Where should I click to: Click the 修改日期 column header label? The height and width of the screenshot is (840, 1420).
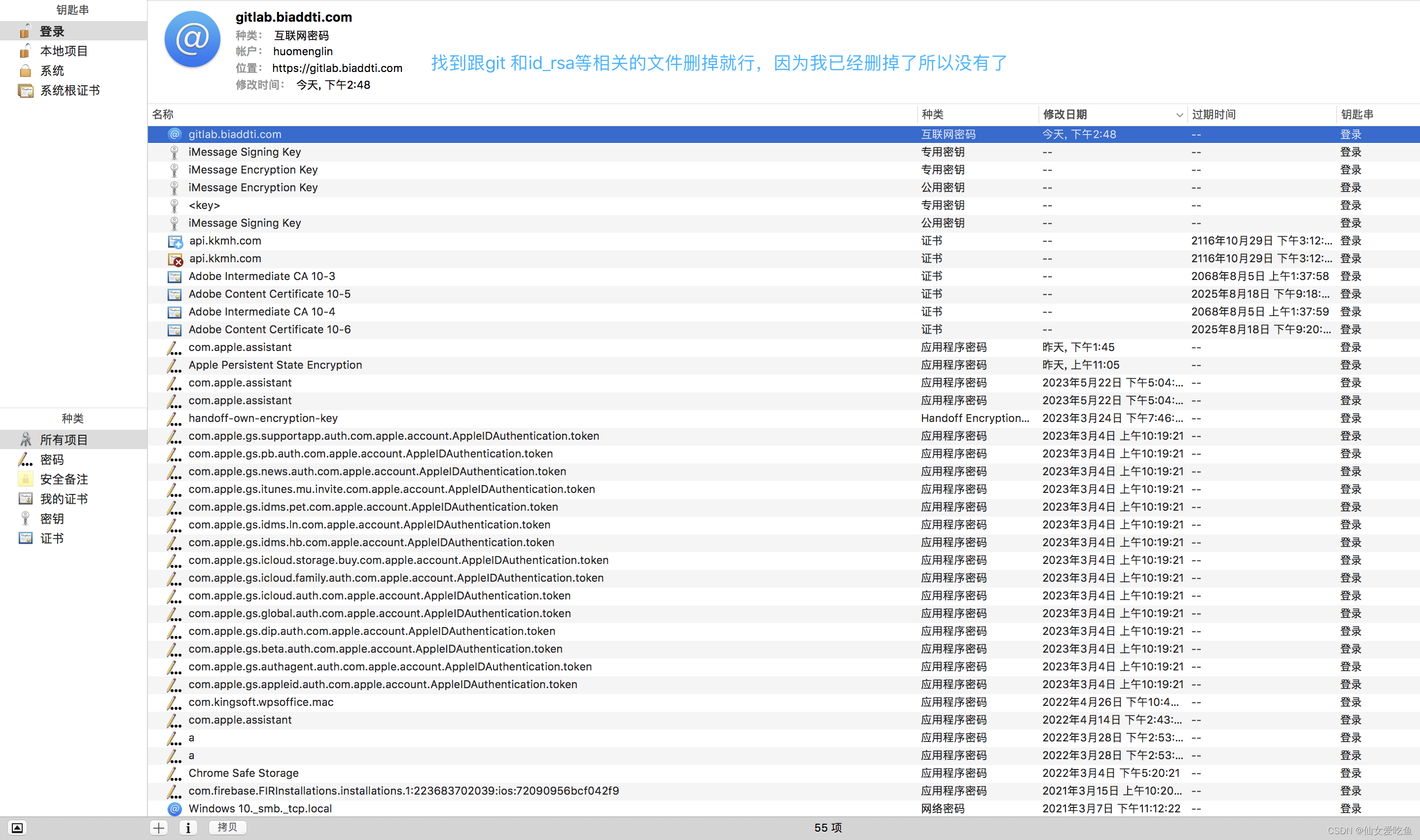coord(1065,114)
